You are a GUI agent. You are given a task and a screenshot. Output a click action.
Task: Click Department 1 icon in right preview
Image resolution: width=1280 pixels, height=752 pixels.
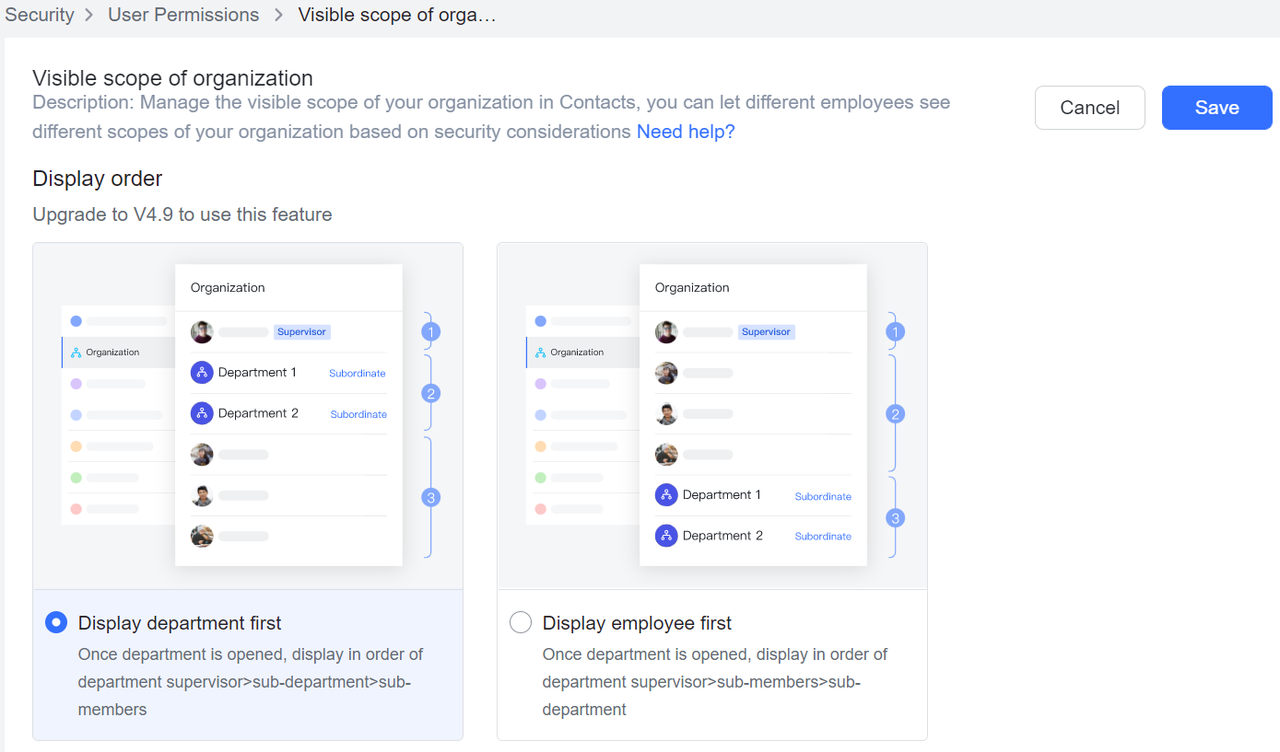click(x=666, y=495)
